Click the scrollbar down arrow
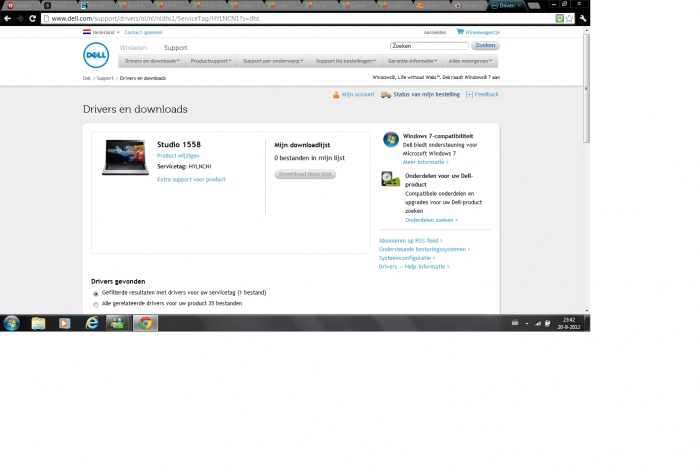The image size is (700, 471). click(587, 310)
